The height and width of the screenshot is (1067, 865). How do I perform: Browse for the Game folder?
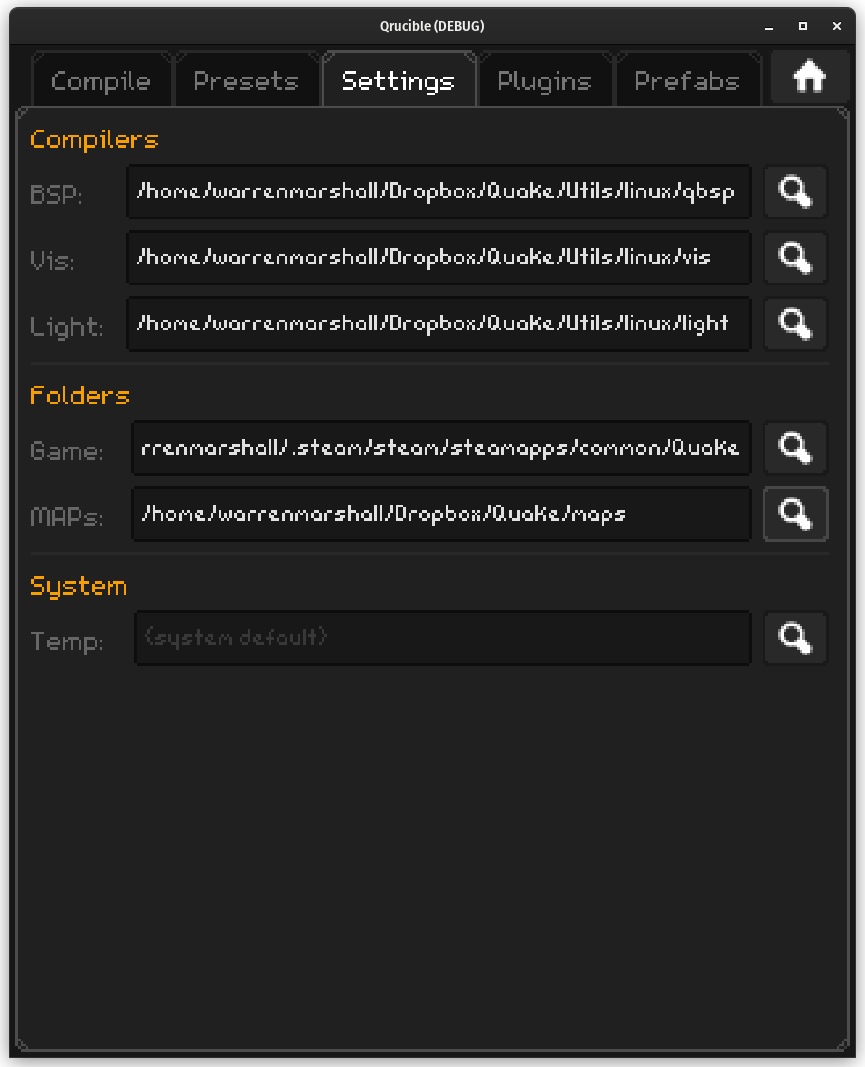(x=795, y=448)
